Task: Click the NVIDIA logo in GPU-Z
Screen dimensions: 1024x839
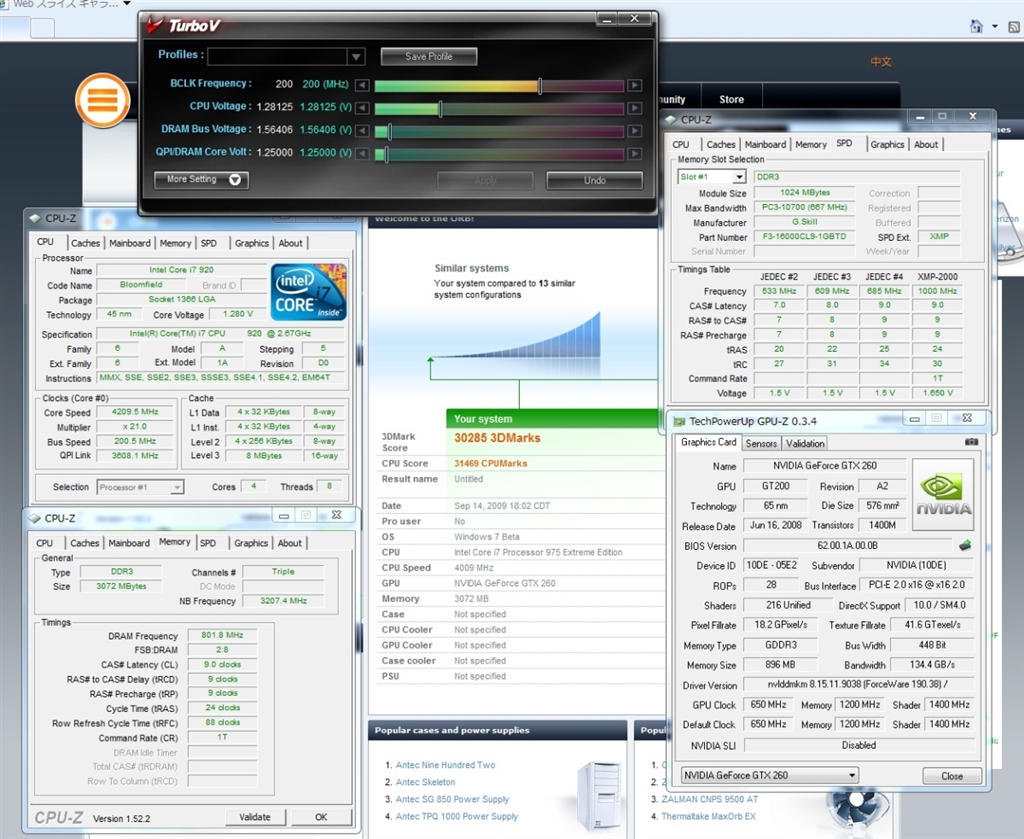Action: 942,494
